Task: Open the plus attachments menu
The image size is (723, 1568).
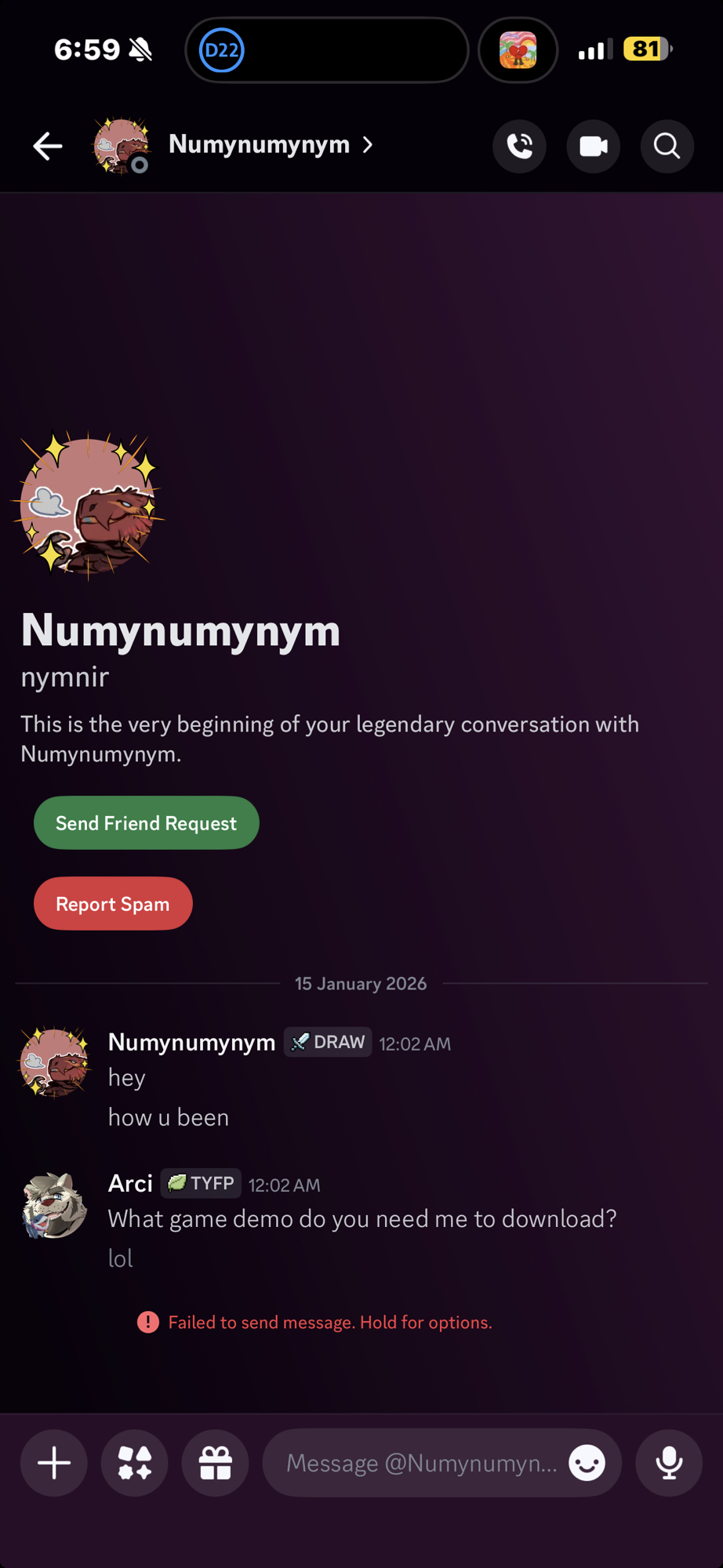Action: tap(54, 1463)
